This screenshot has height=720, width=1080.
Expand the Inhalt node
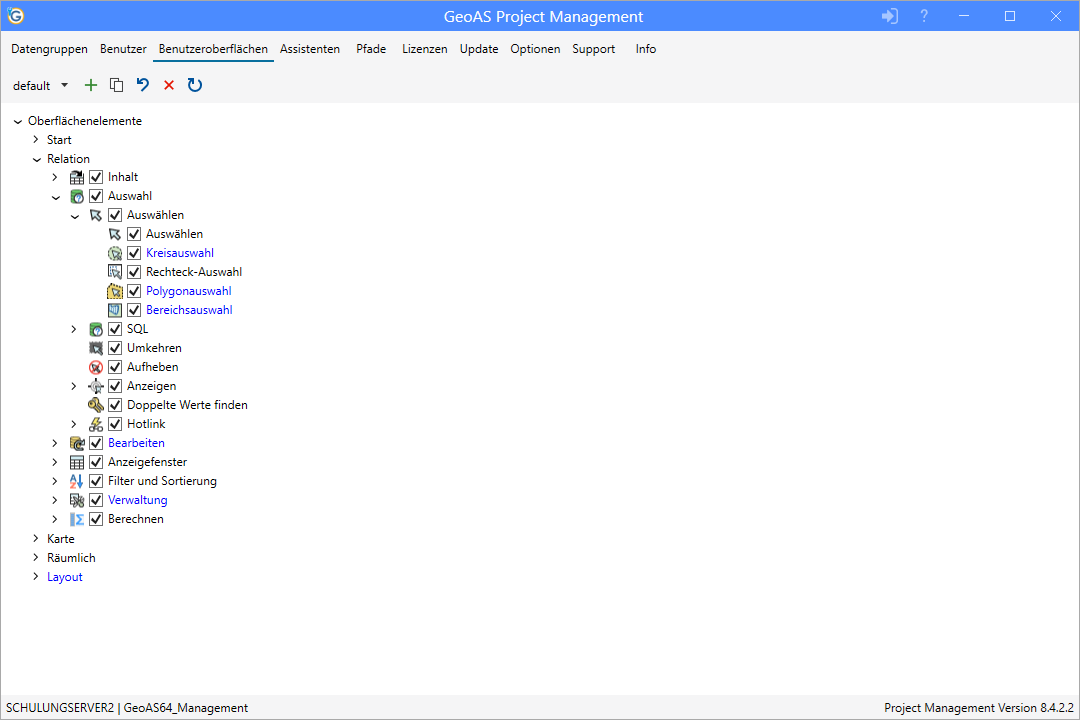[x=55, y=178]
